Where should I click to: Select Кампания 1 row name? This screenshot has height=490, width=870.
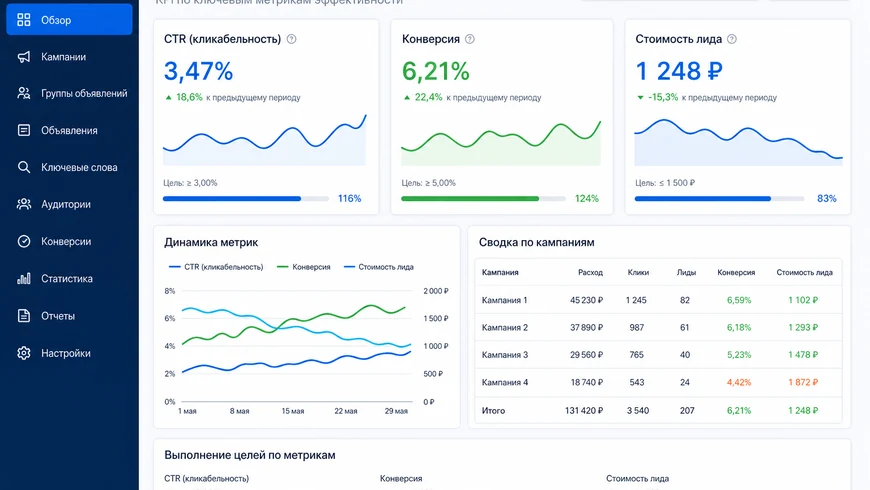[x=504, y=300]
